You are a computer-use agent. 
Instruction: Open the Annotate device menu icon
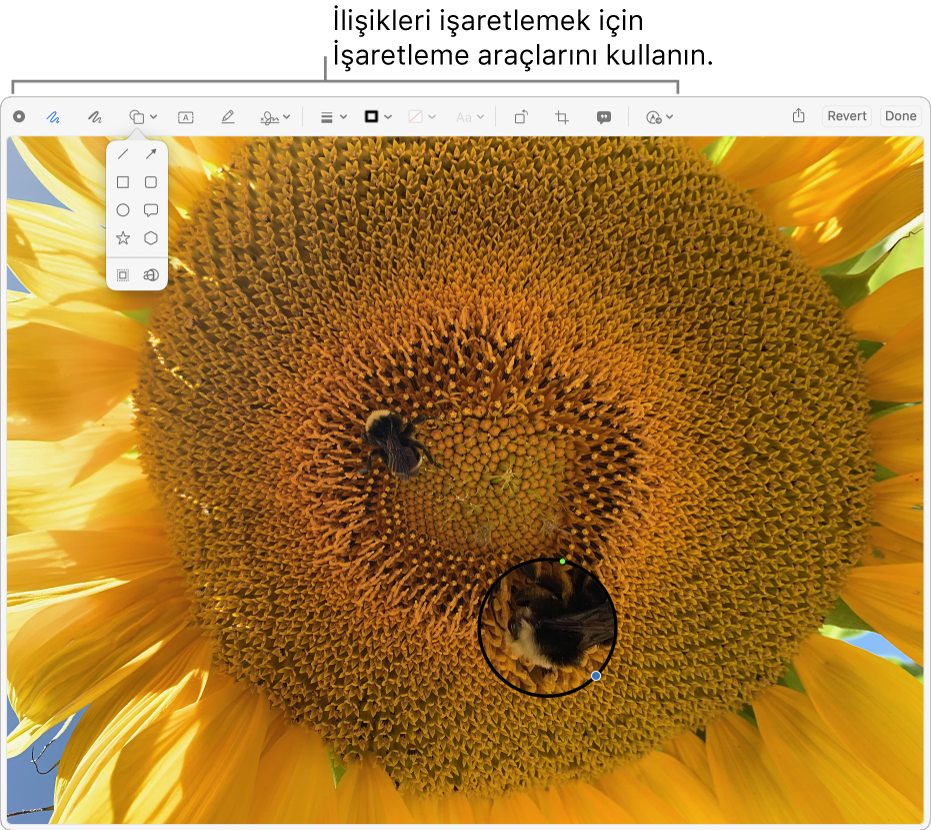pos(654,118)
